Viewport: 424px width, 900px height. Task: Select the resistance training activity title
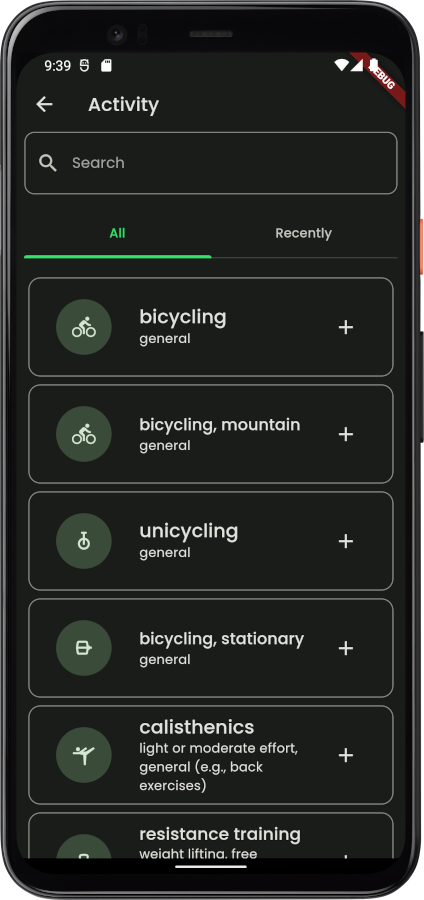point(220,834)
